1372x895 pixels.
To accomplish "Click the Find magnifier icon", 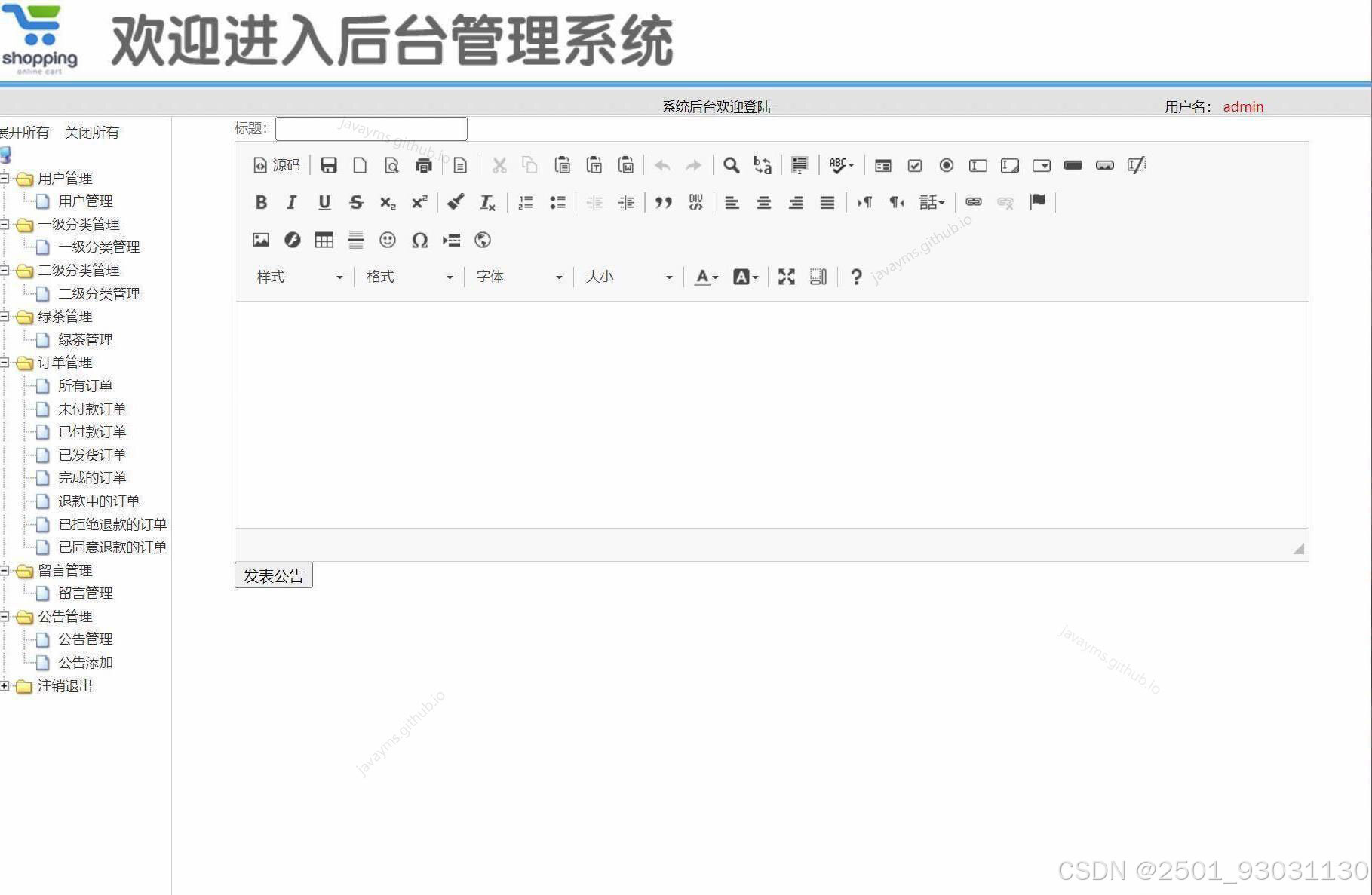I will coord(731,165).
